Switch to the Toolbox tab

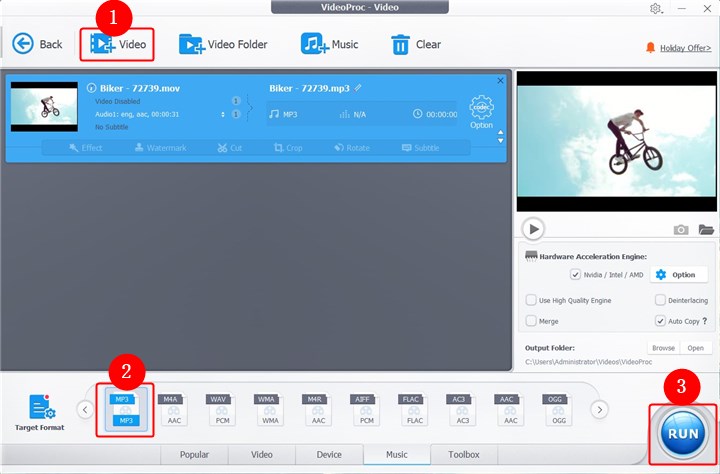tap(464, 455)
